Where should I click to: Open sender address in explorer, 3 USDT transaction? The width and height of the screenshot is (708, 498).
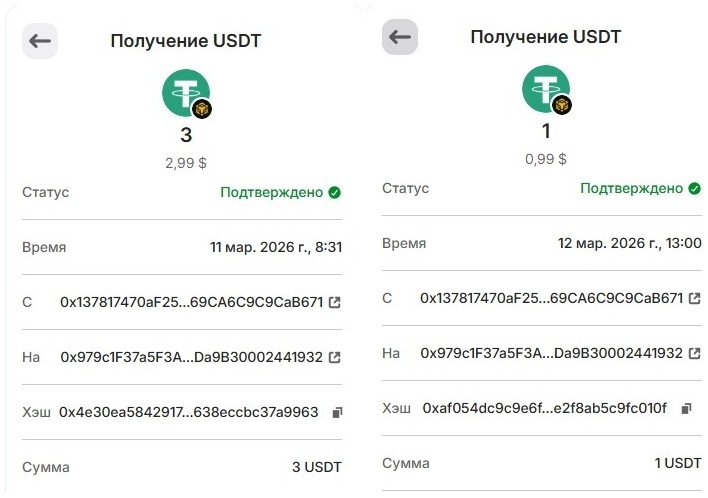[334, 302]
